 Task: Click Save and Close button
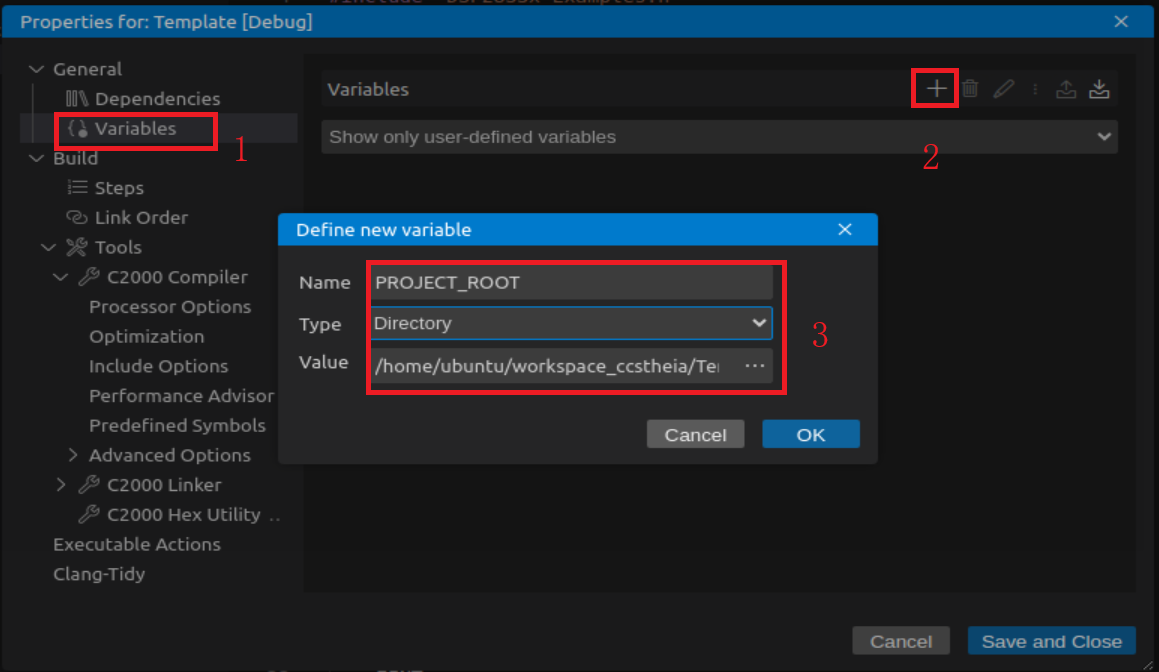pyautogui.click(x=1052, y=641)
